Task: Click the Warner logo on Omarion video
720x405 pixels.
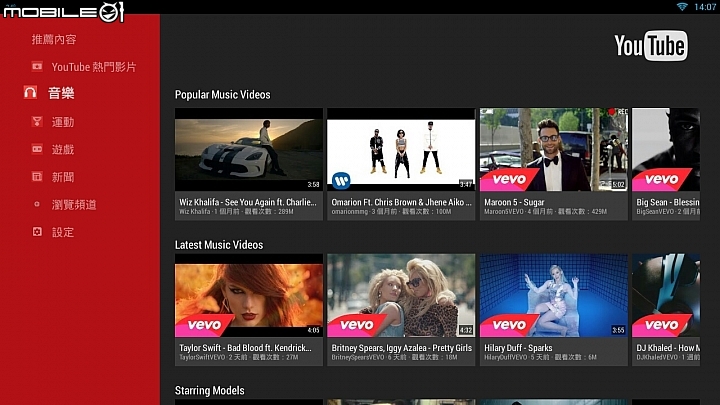Action: tap(341, 180)
